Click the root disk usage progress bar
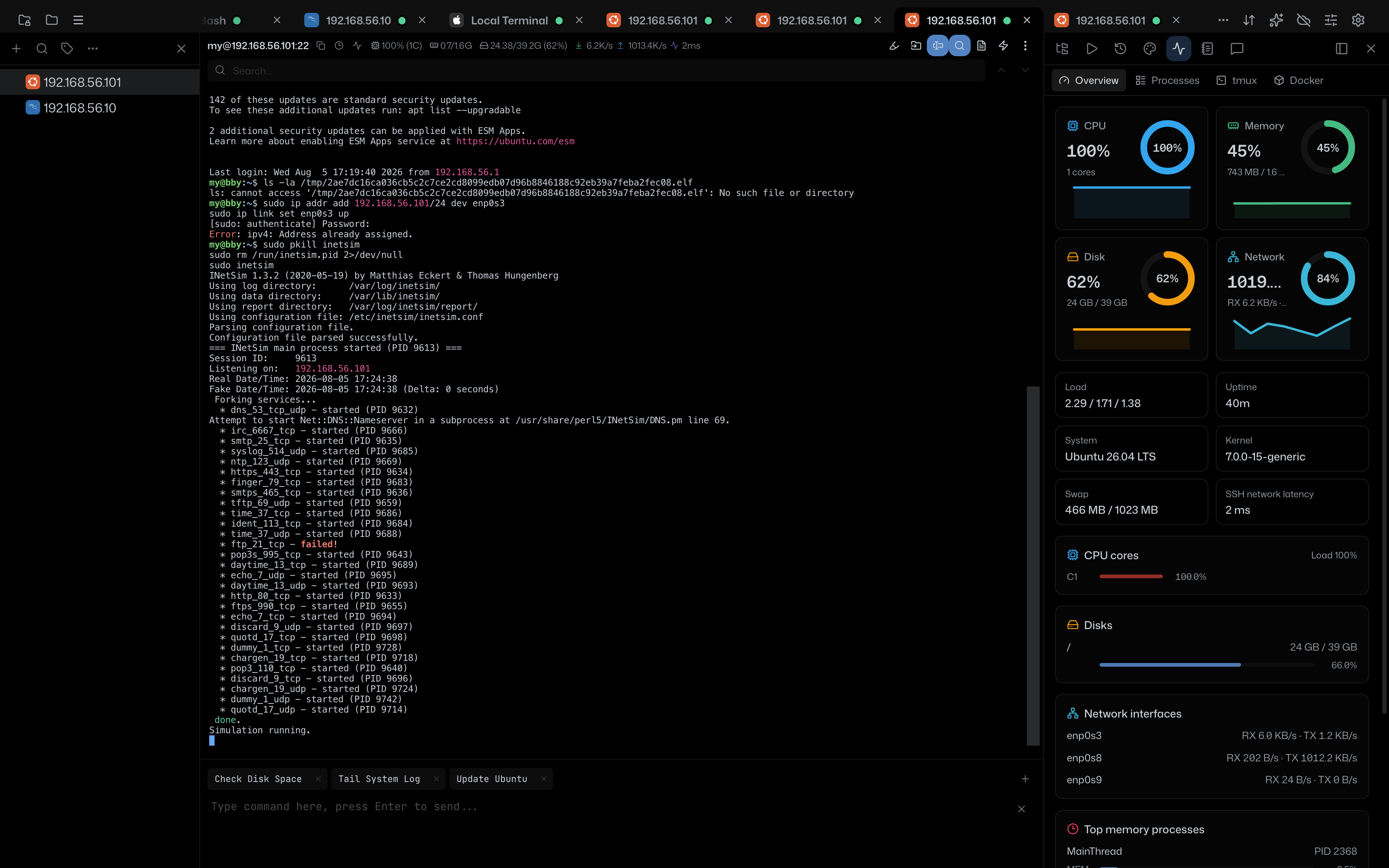Screen dimensions: 1389x868 (1206, 665)
